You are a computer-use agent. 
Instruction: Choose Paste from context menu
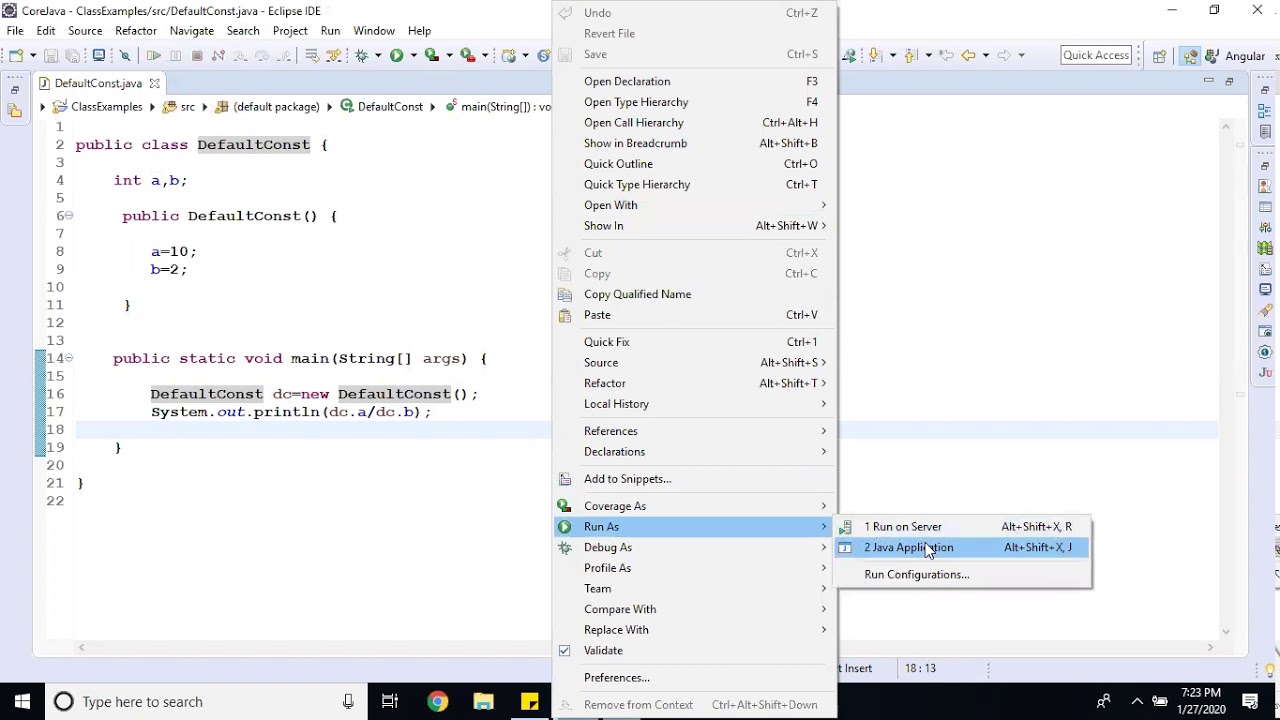694,315
